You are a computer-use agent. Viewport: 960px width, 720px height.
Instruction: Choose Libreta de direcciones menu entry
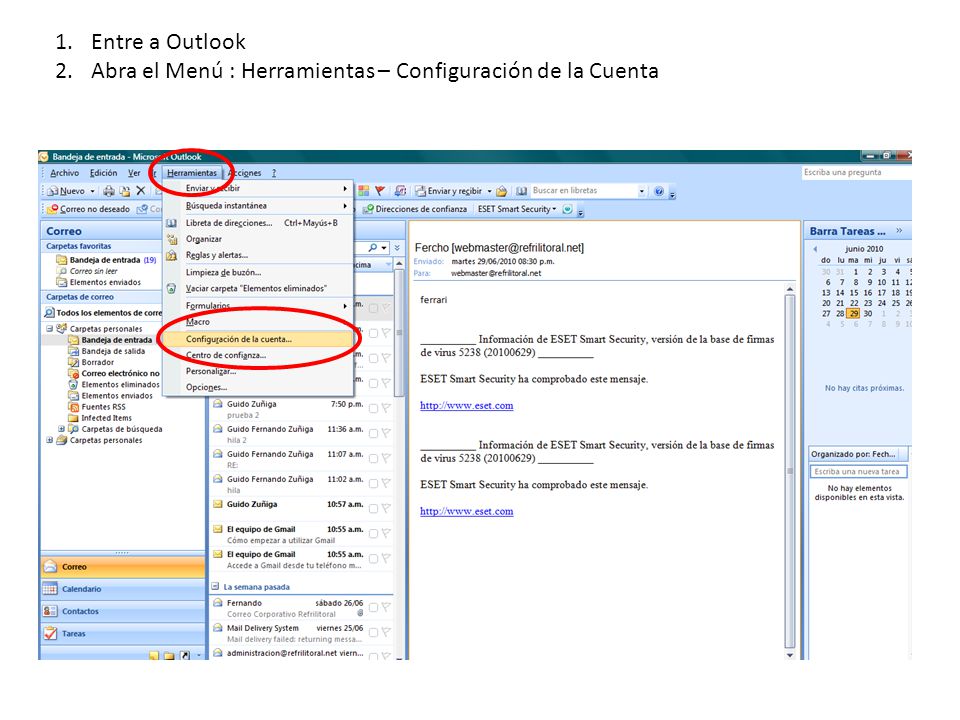[x=258, y=223]
